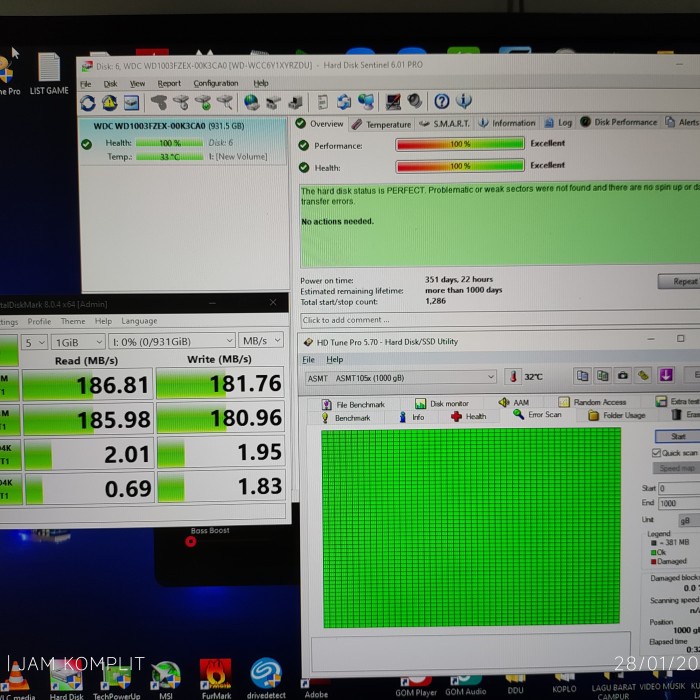
Task: Open TechPowerUp desktop shortcut
Action: [x=117, y=681]
